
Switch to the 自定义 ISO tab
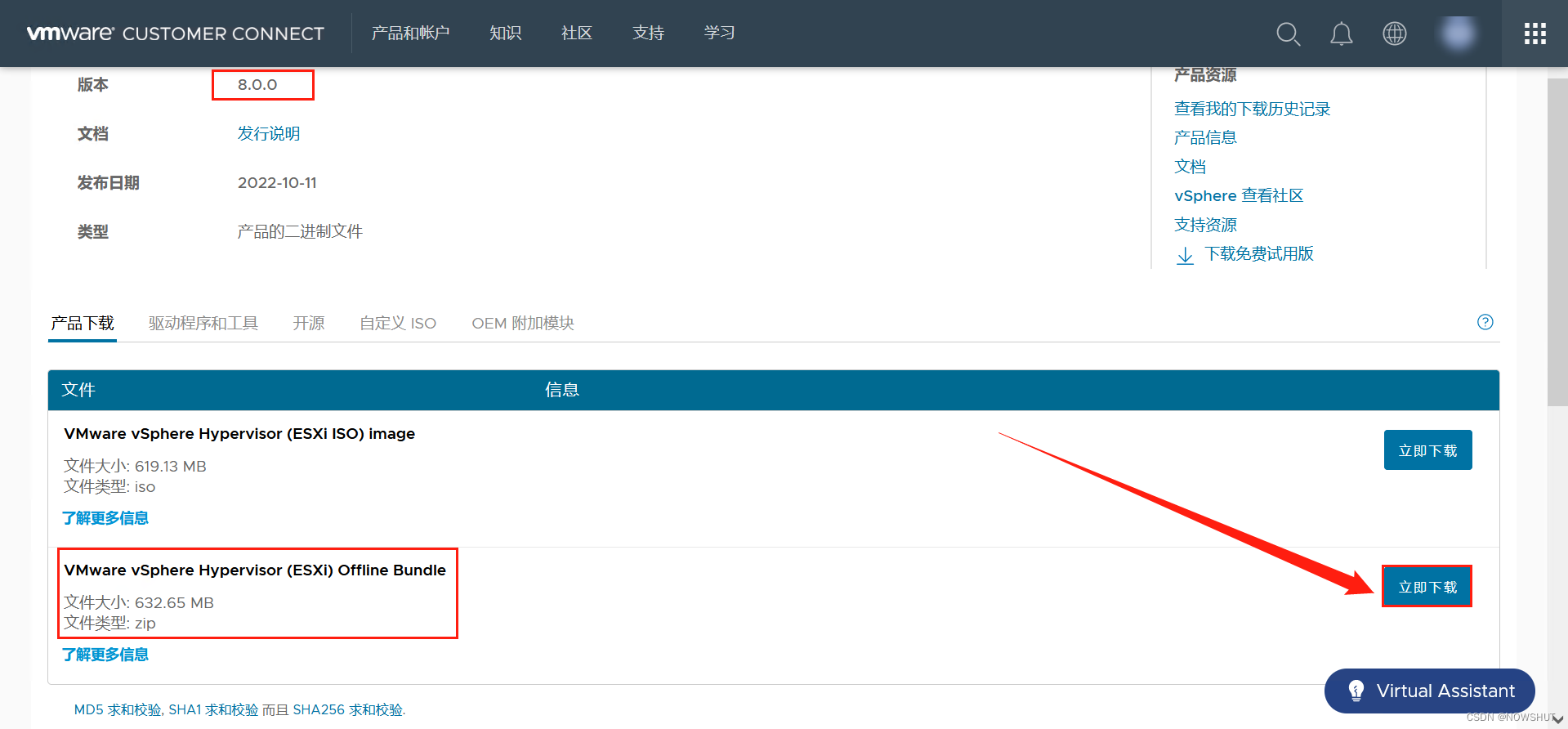[x=398, y=324]
